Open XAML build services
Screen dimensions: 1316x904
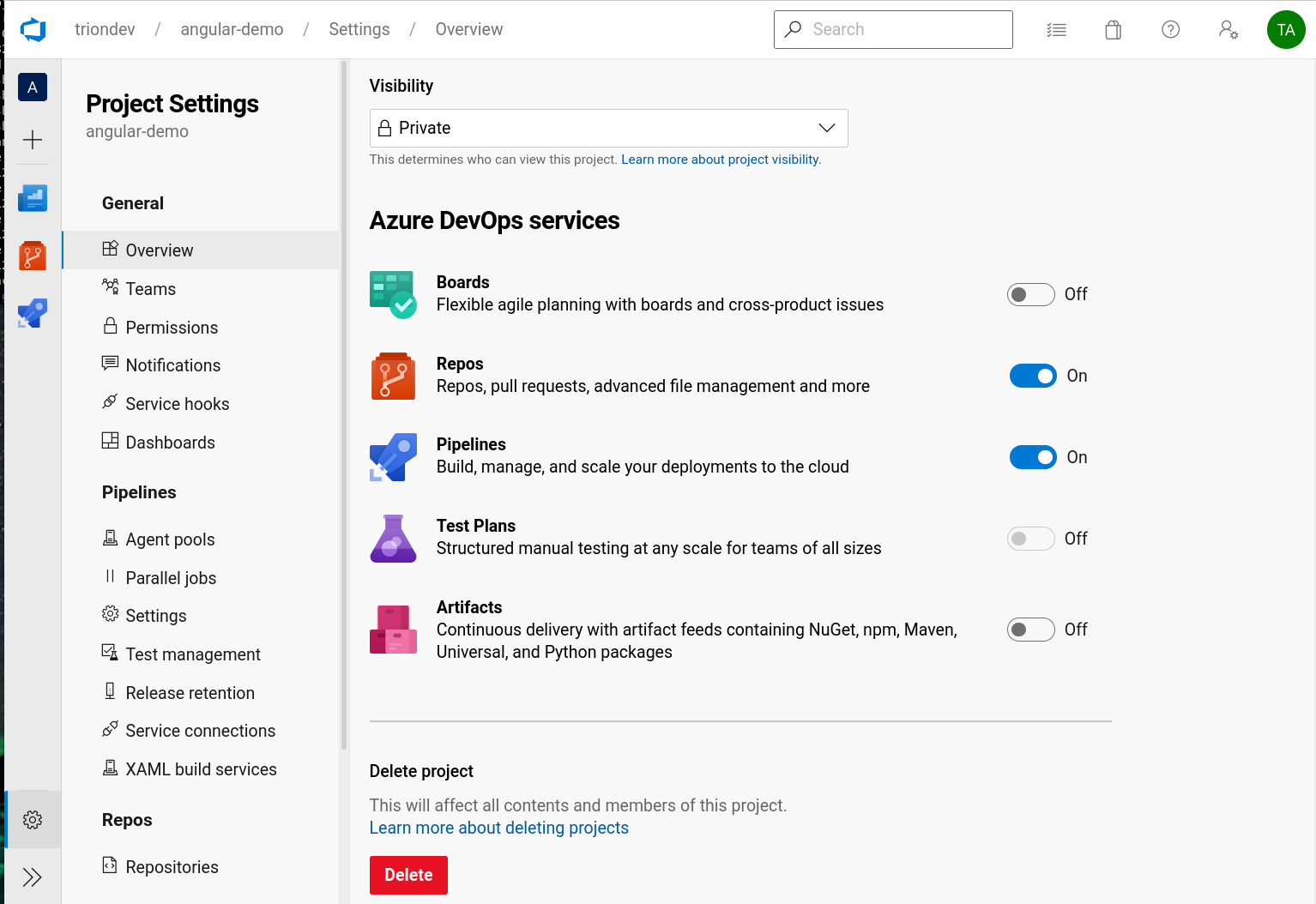point(202,768)
